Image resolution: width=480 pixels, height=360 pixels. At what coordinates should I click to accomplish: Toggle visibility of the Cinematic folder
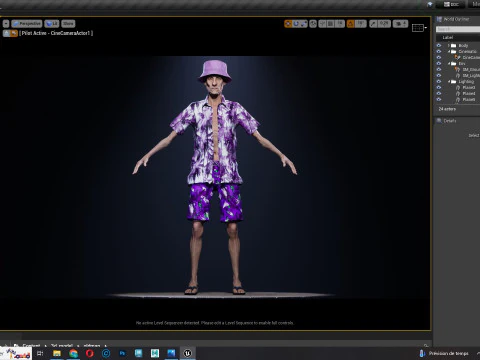pos(439,51)
